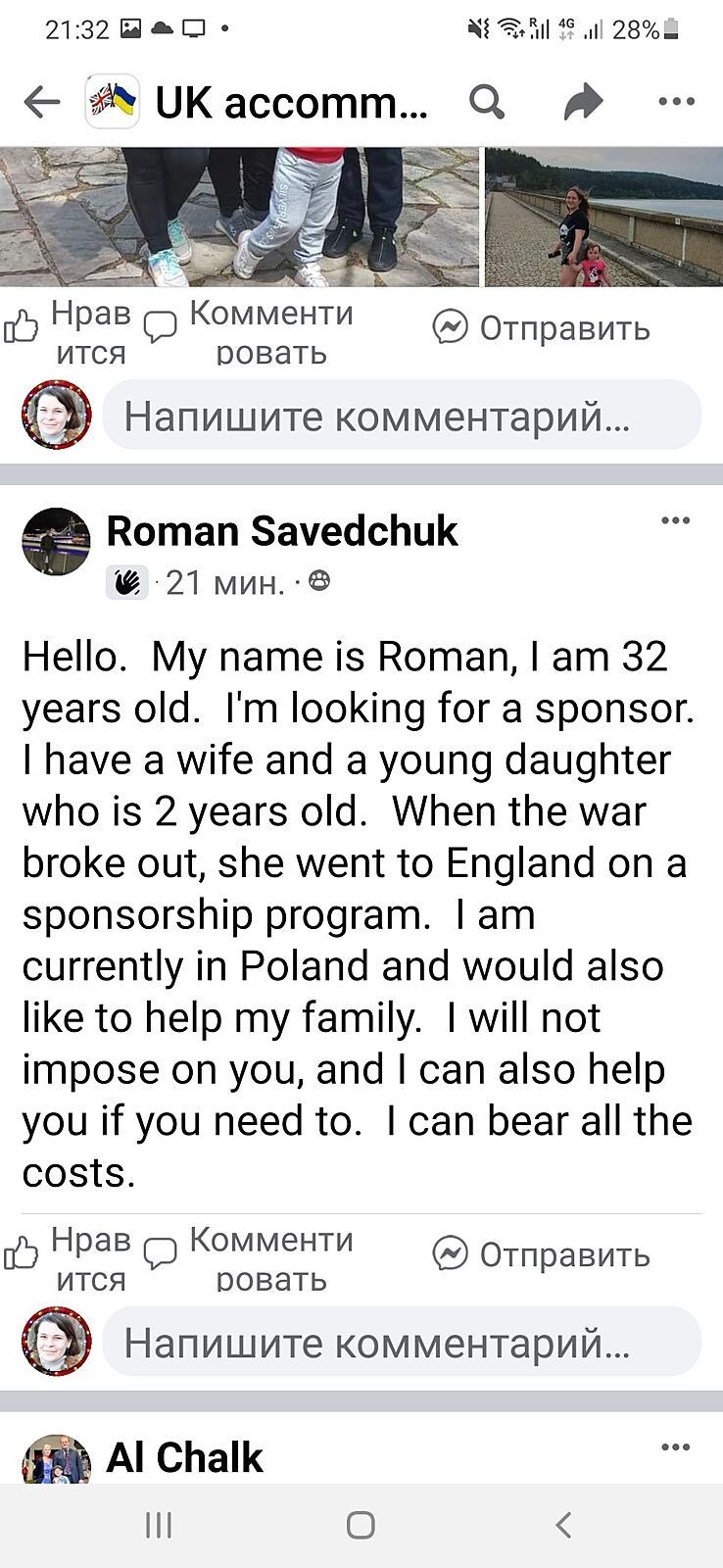Like the photo post at the top
This screenshot has height=1568, width=723.
tap(67, 331)
